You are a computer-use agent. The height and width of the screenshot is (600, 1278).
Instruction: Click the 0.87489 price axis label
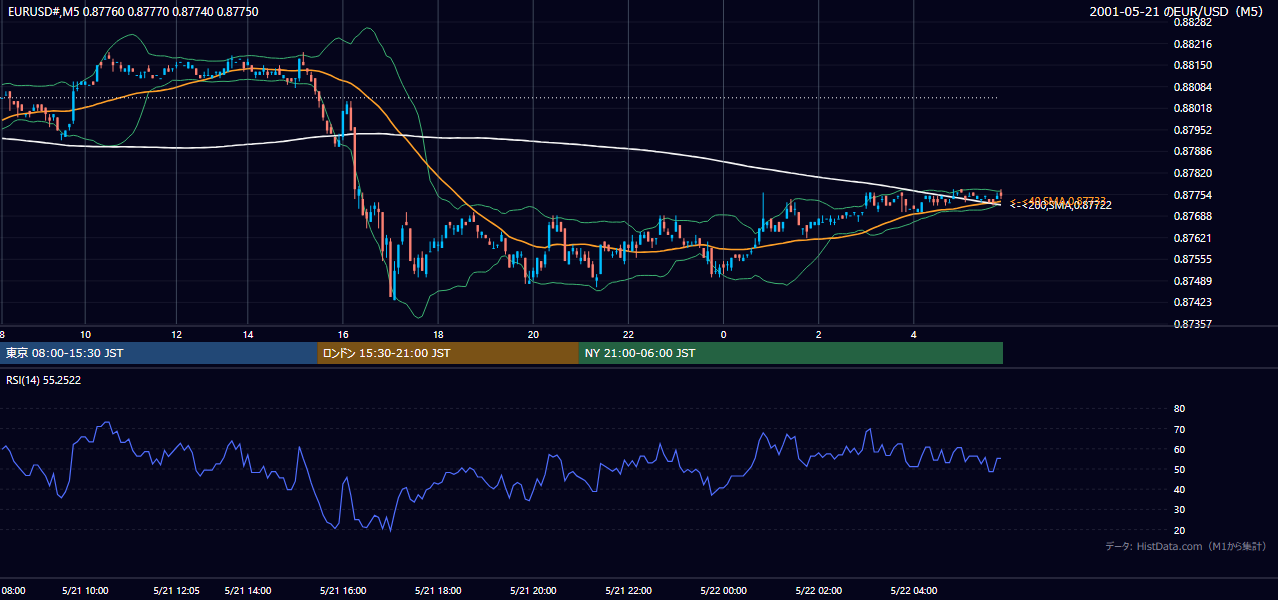pos(1194,281)
